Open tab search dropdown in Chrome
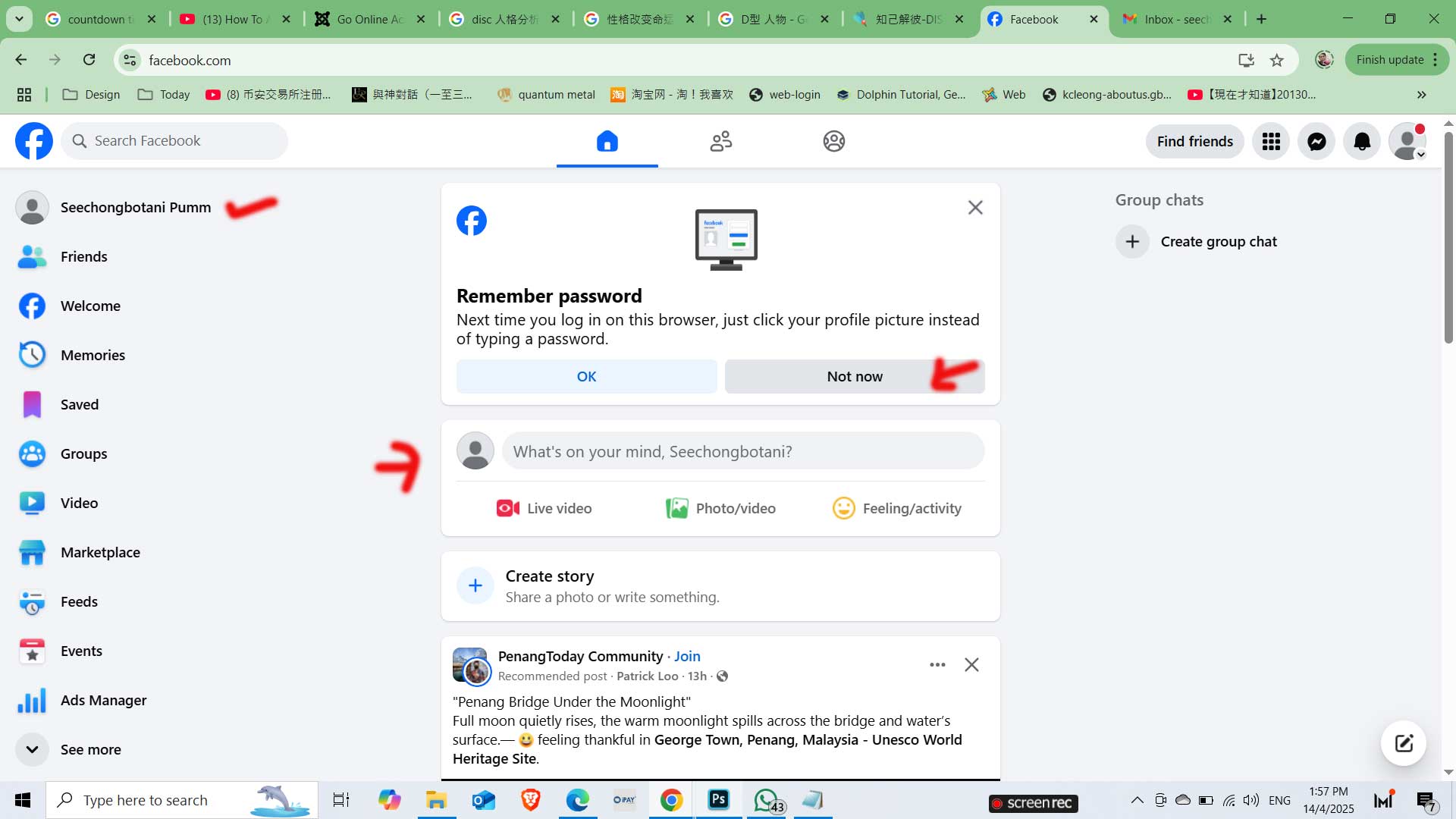 (19, 19)
